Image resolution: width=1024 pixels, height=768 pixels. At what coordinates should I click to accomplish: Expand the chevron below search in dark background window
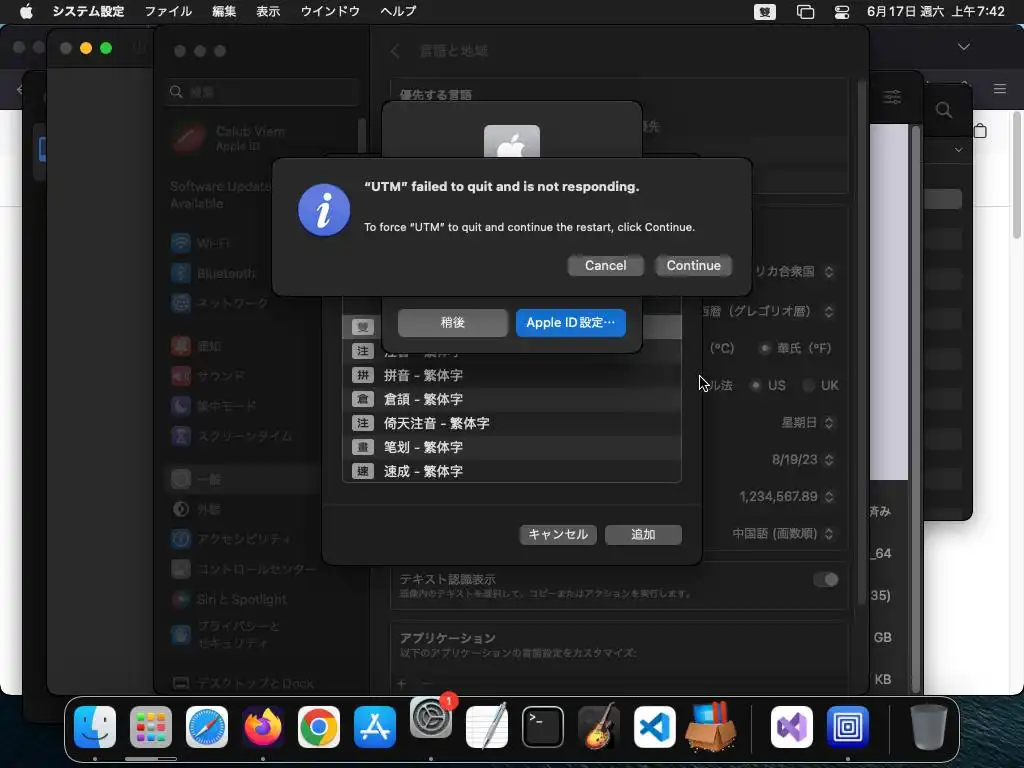pyautogui.click(x=958, y=150)
